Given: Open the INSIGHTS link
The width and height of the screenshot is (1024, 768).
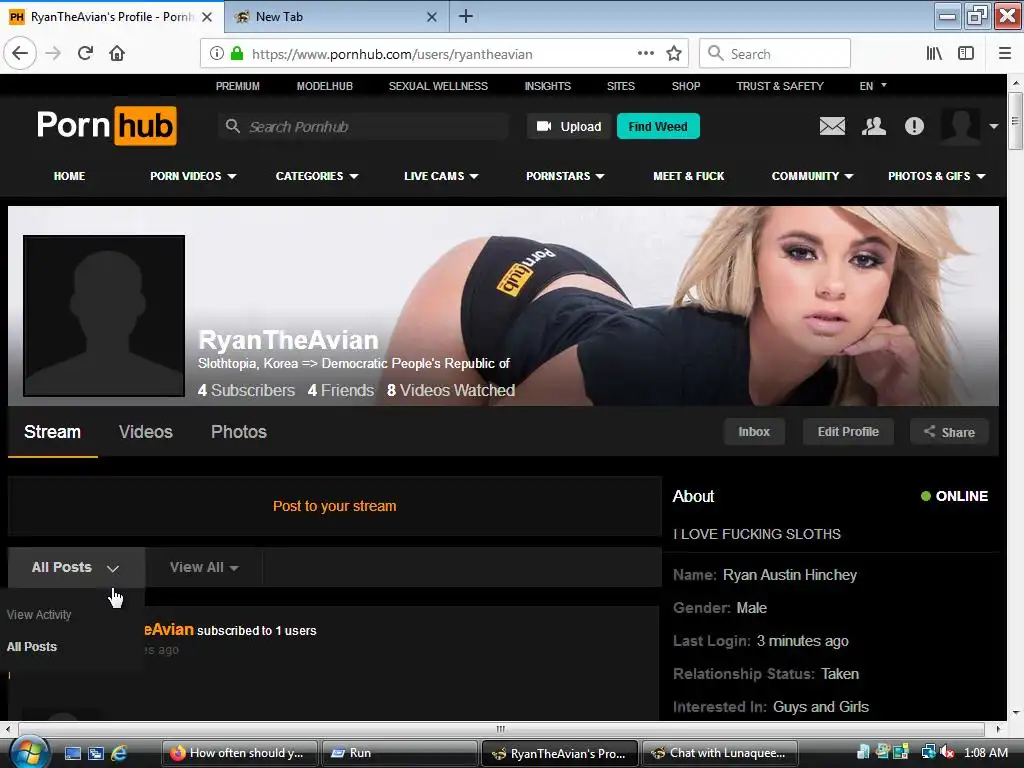Looking at the screenshot, I should coord(547,86).
